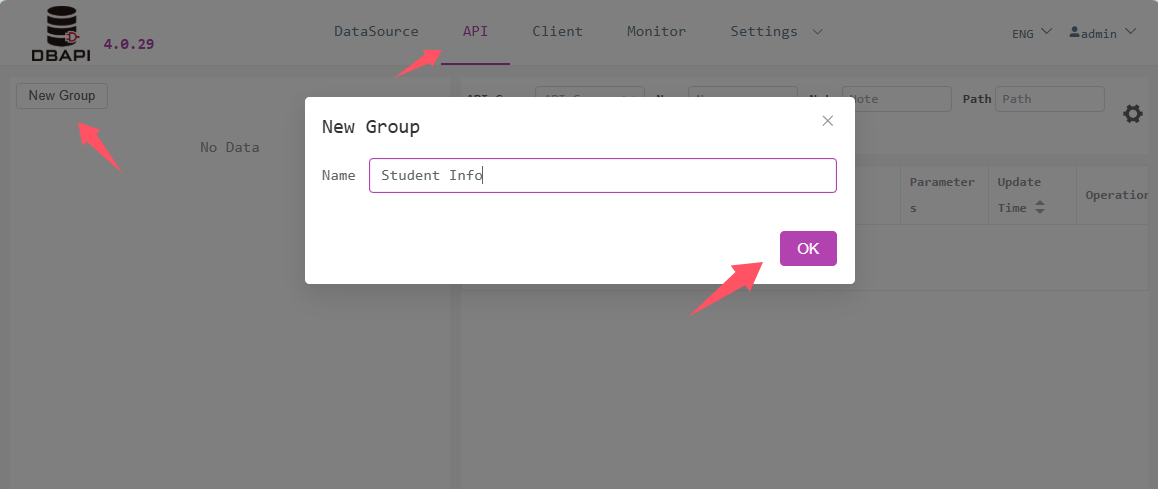Click the Parameters column header
The image size is (1158, 489).
tap(942, 195)
